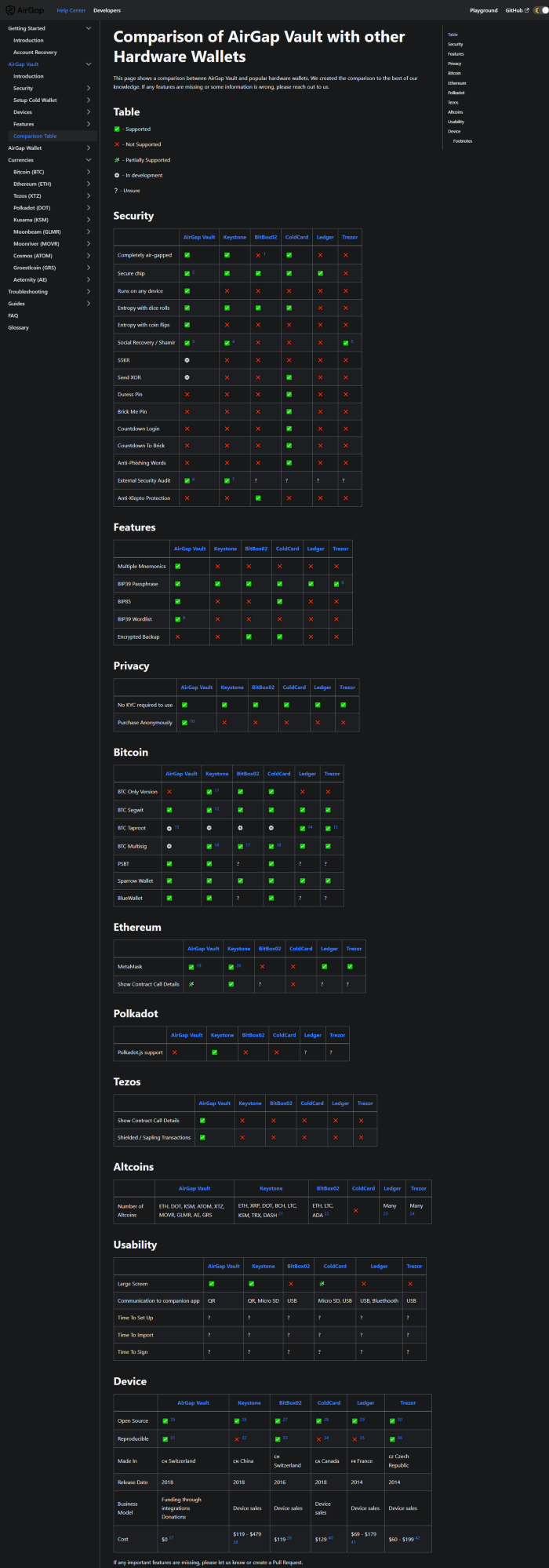The height and width of the screenshot is (1568, 549).
Task: Click in-development icon in Seed XOR row
Action: click(x=187, y=377)
